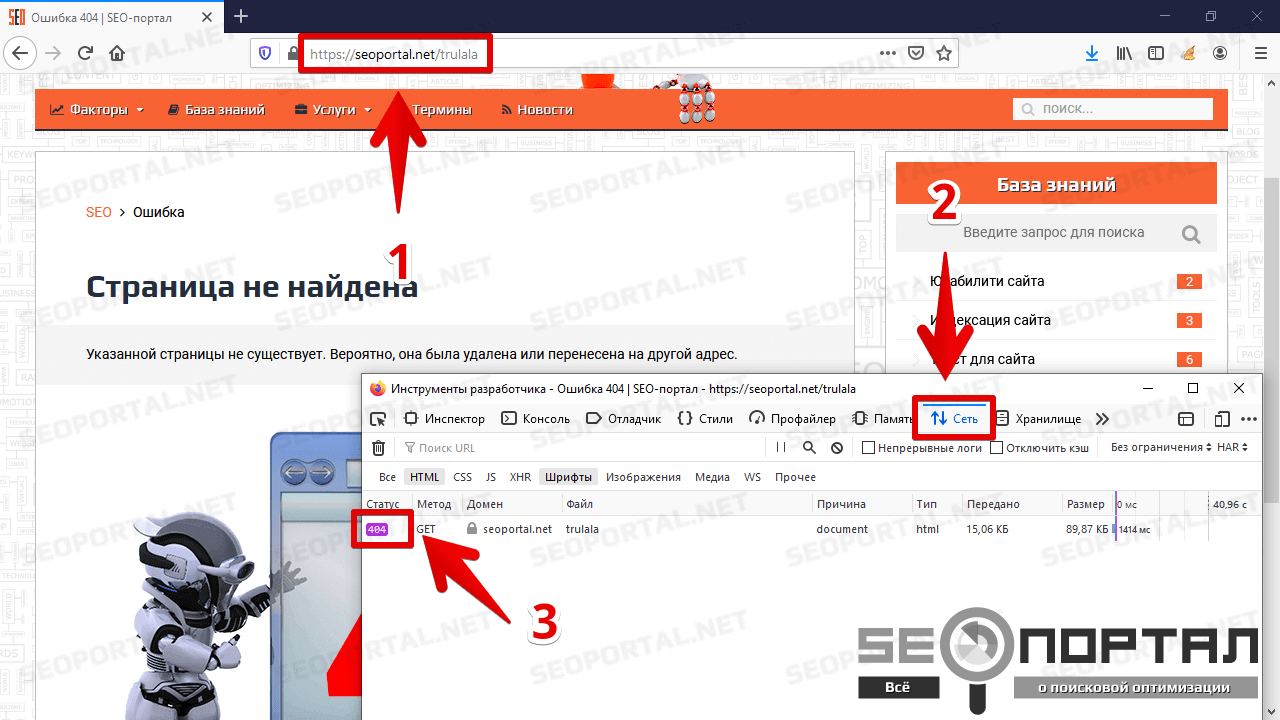This screenshot has height=720, width=1280.
Task: Open the request blocking icon
Action: [x=837, y=448]
